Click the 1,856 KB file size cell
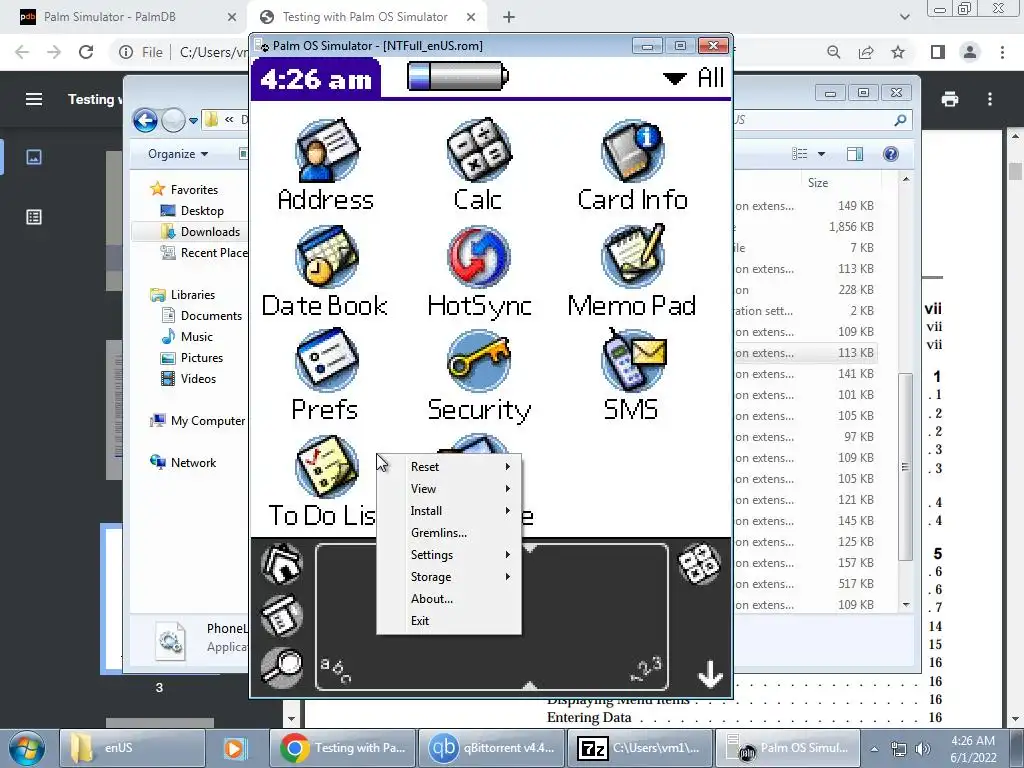Image resolution: width=1024 pixels, height=768 pixels. point(851,227)
